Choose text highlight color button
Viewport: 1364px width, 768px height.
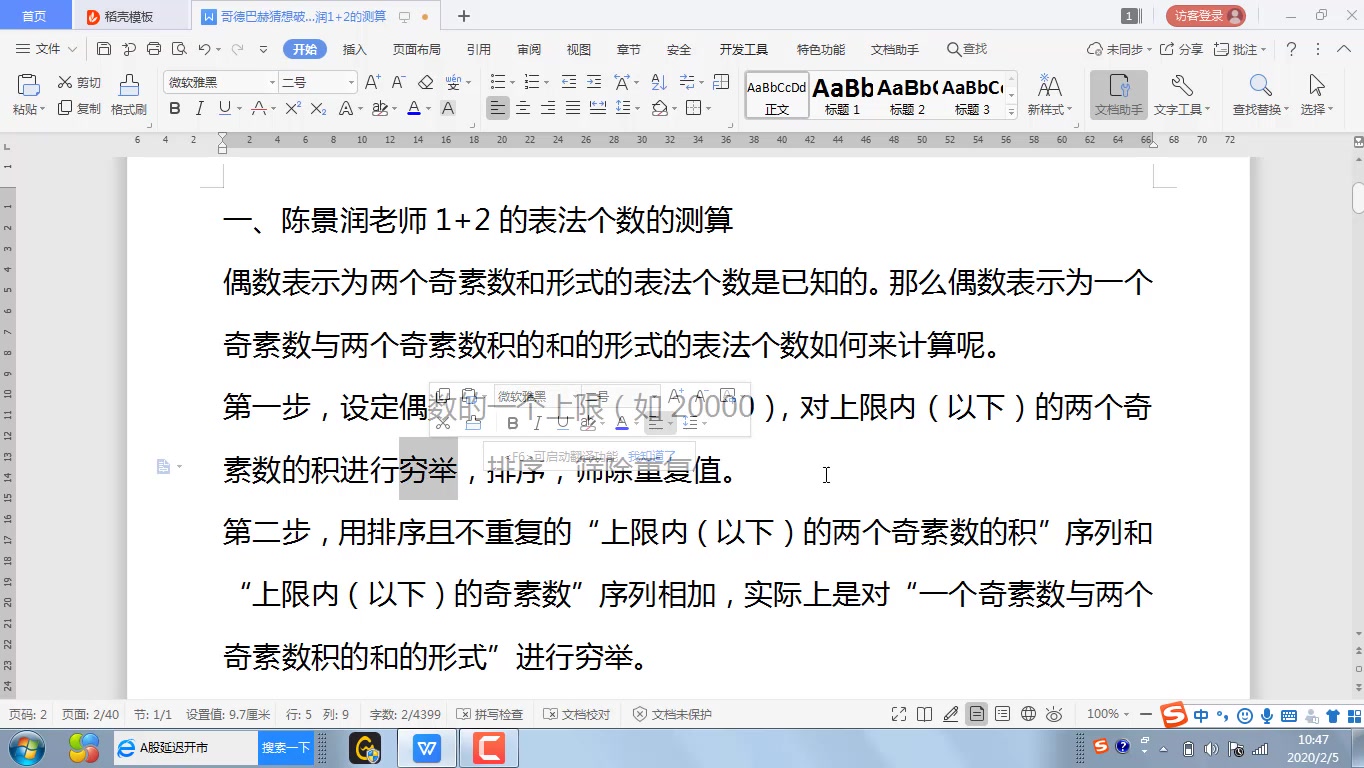click(x=379, y=108)
